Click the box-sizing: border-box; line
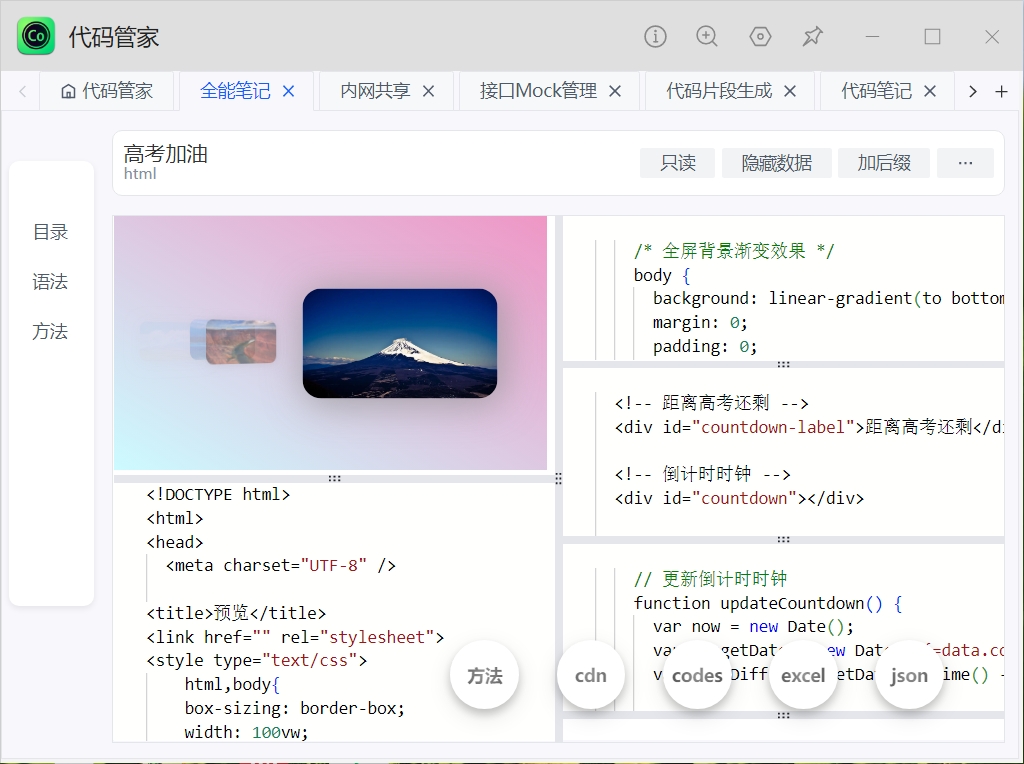The image size is (1024, 764). coord(295,708)
